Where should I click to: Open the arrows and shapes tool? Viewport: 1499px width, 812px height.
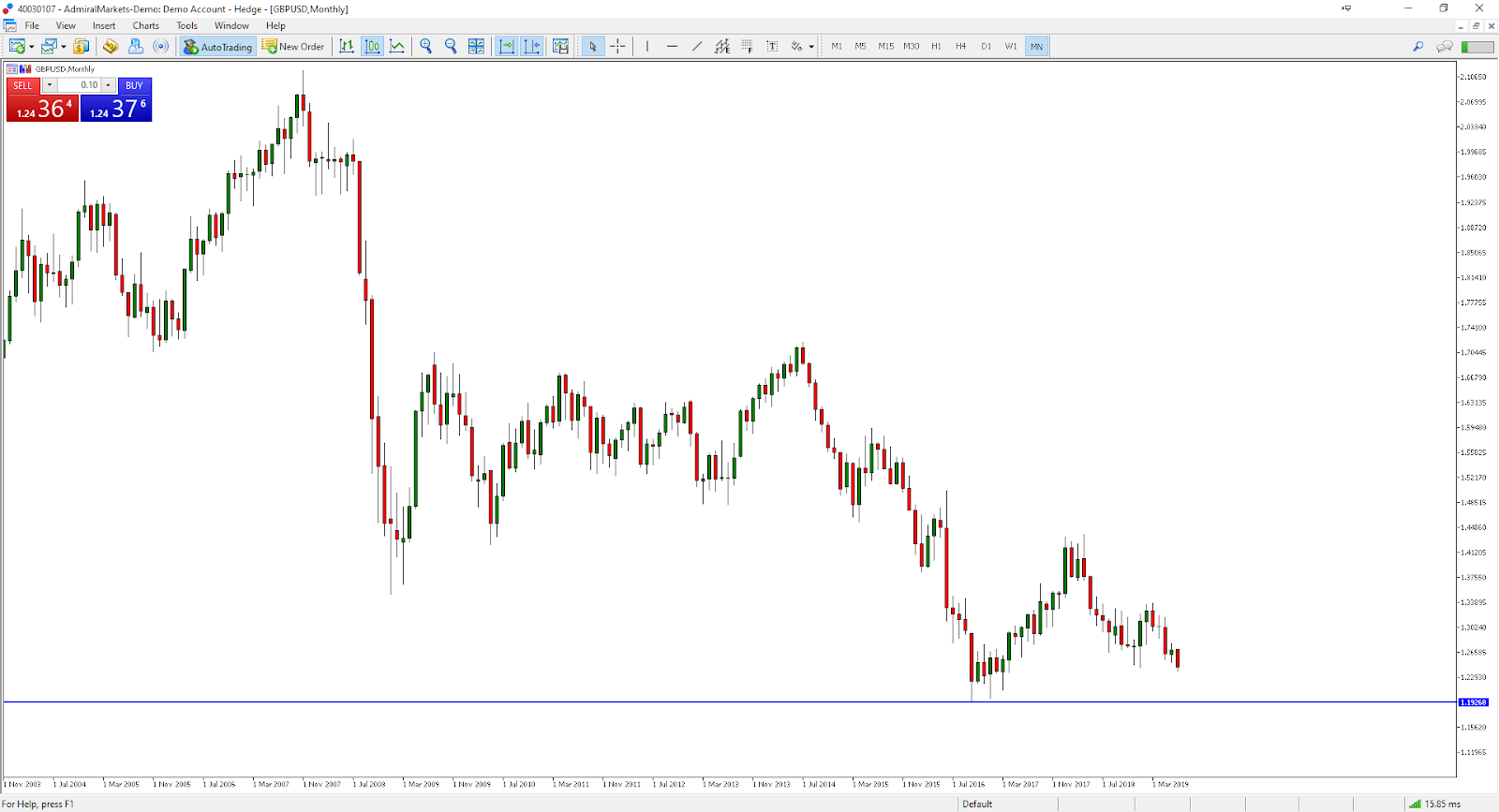(x=796, y=46)
